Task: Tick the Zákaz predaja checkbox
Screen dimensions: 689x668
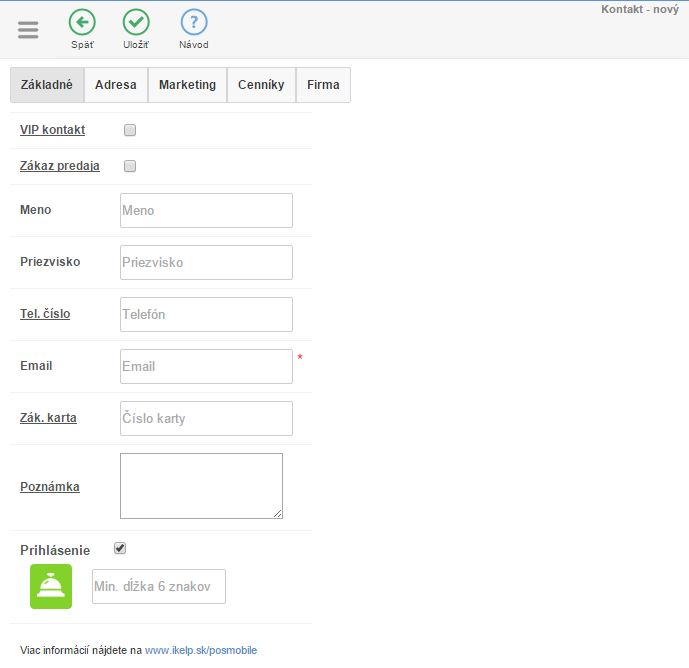Action: pyautogui.click(x=129, y=166)
